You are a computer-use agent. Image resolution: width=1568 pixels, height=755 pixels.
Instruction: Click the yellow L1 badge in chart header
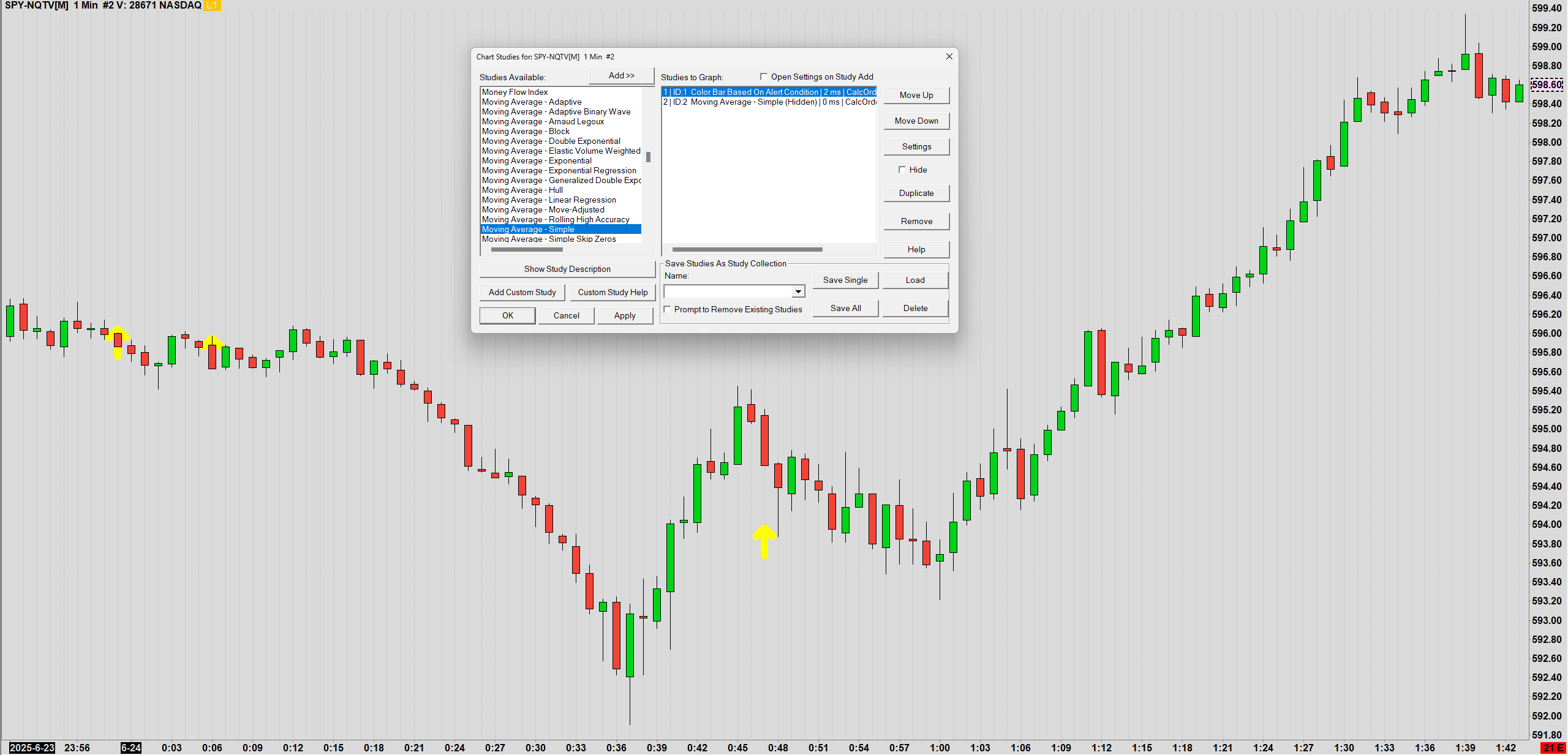(x=211, y=6)
